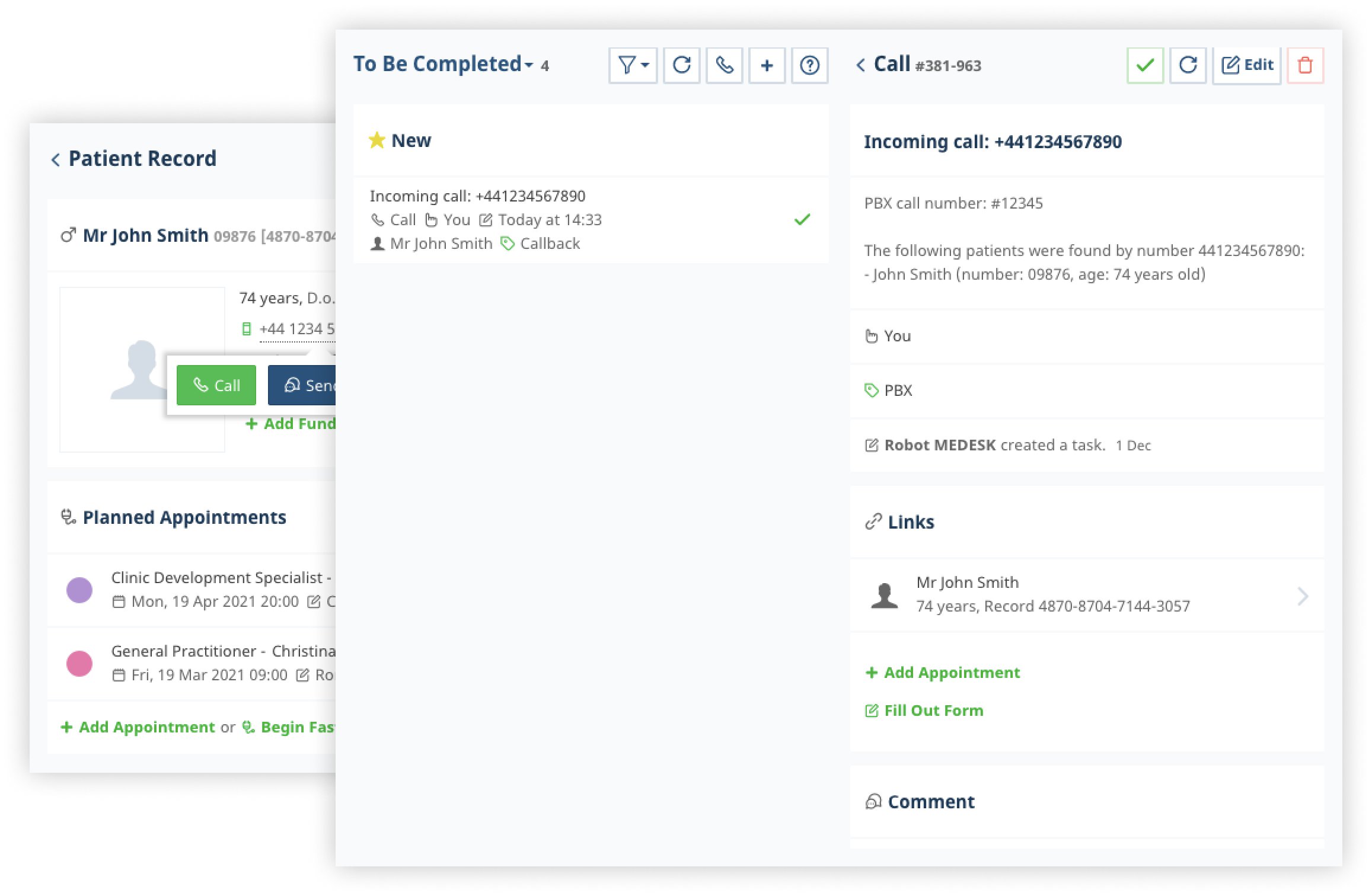Click Fill Out Form link

pos(926,711)
